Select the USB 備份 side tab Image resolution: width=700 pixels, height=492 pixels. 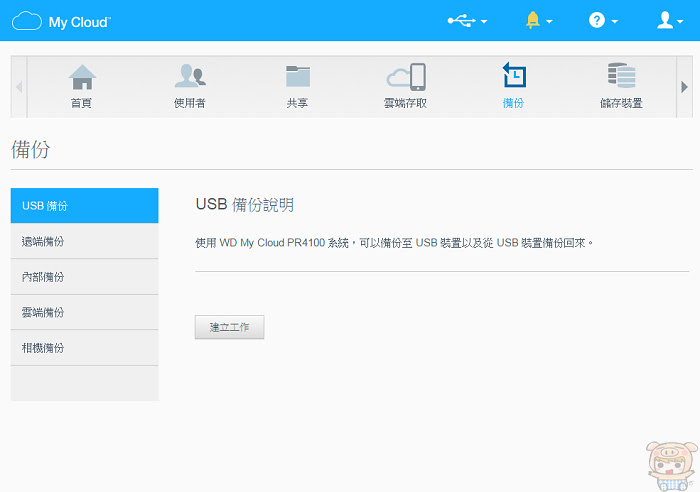click(x=84, y=205)
